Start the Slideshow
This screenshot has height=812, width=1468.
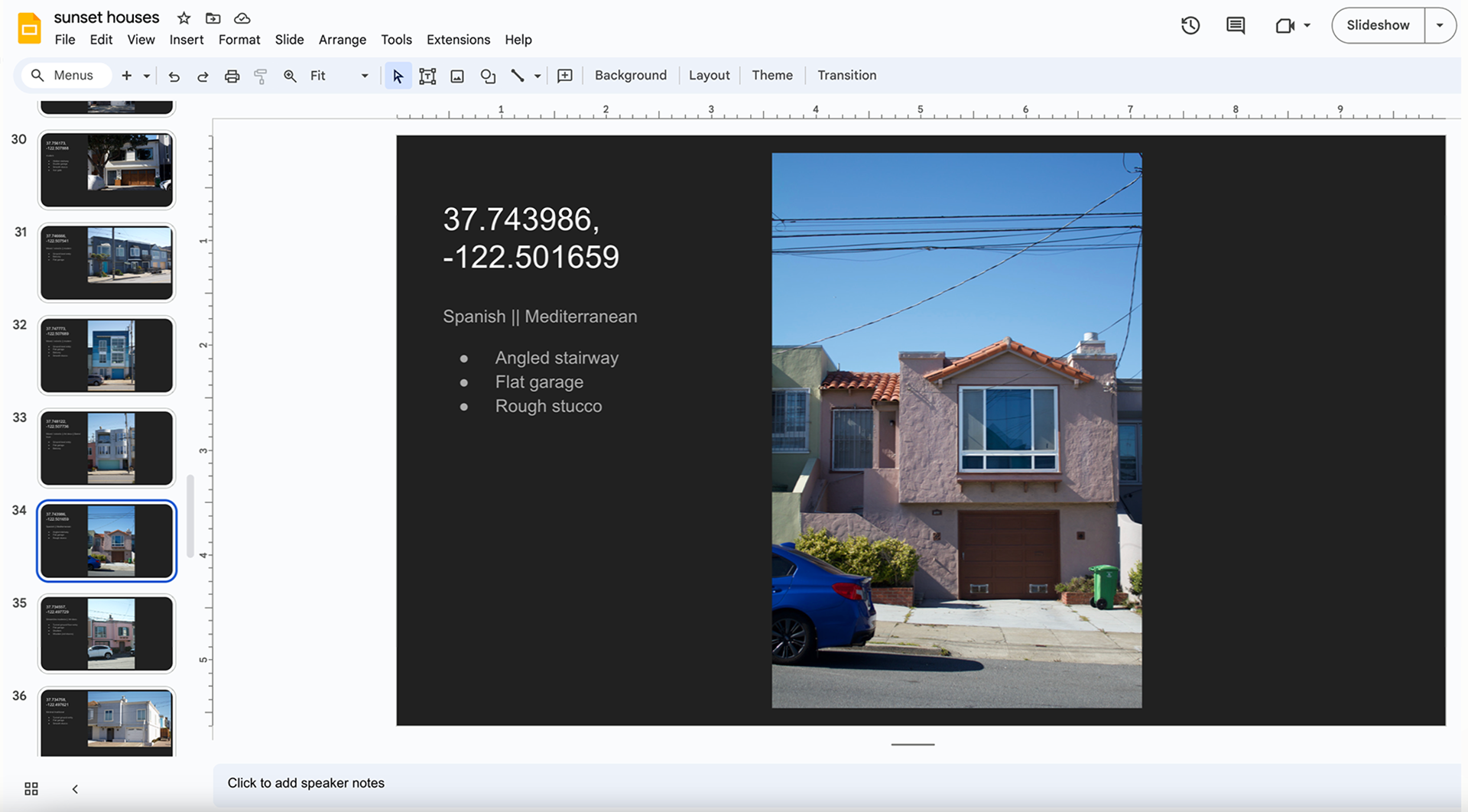coord(1378,25)
